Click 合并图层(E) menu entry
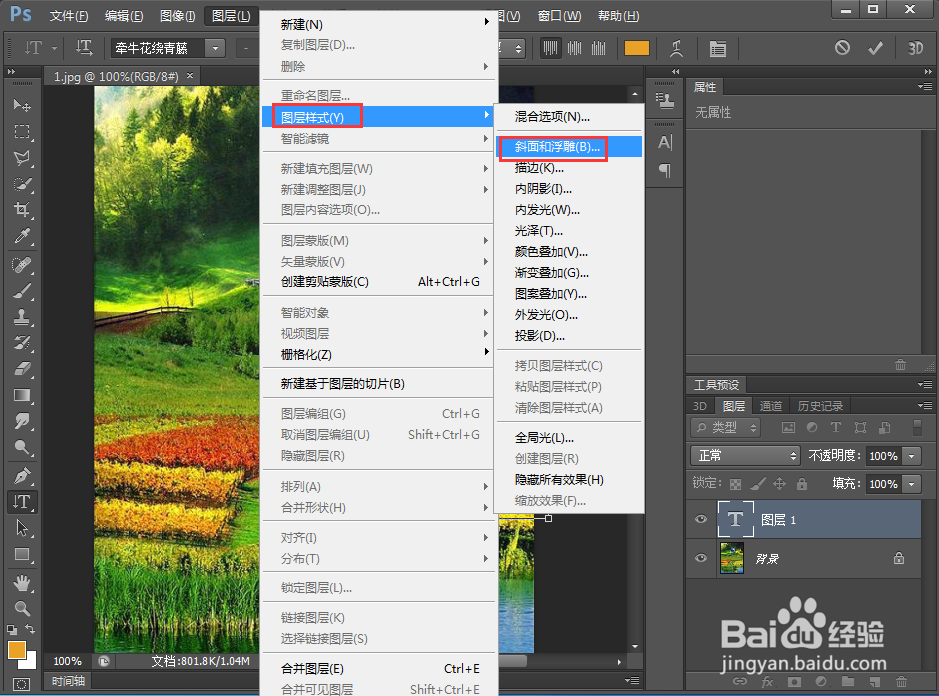Viewport: 939px width, 696px height. tap(380, 668)
